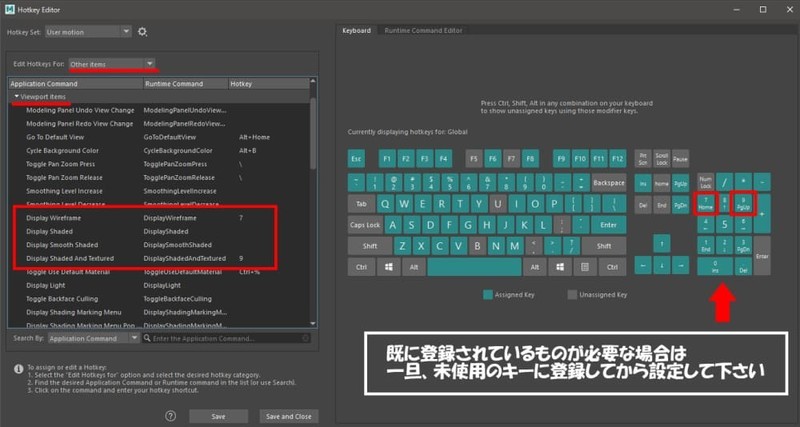The width and height of the screenshot is (800, 427).
Task: Click the numpad 7 Home key
Action: [x=706, y=203]
